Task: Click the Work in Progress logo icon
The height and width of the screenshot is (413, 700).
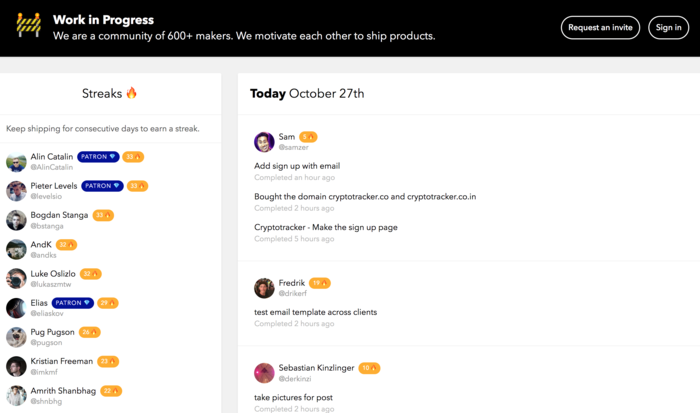Action: (28, 27)
